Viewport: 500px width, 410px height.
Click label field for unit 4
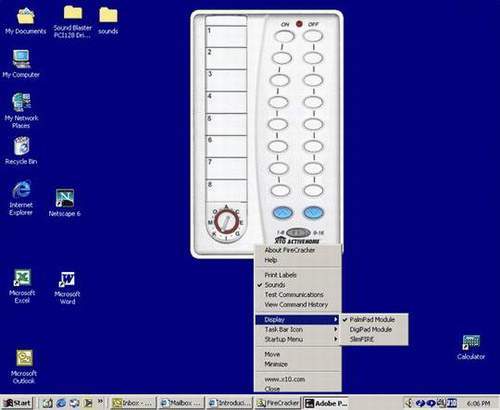[x=226, y=102]
